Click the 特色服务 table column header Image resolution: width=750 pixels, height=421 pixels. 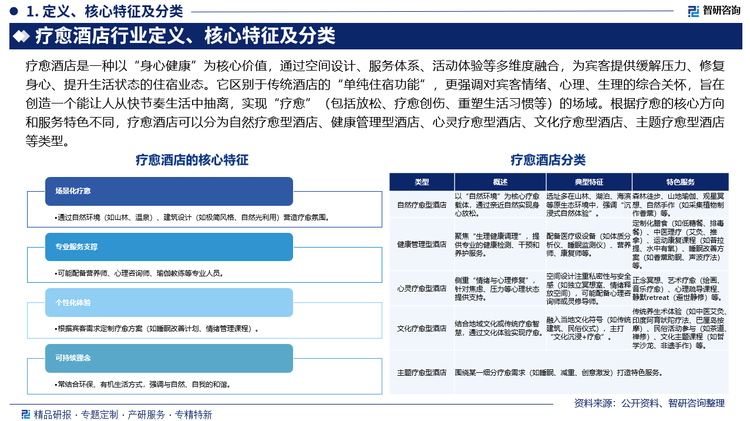coord(680,182)
